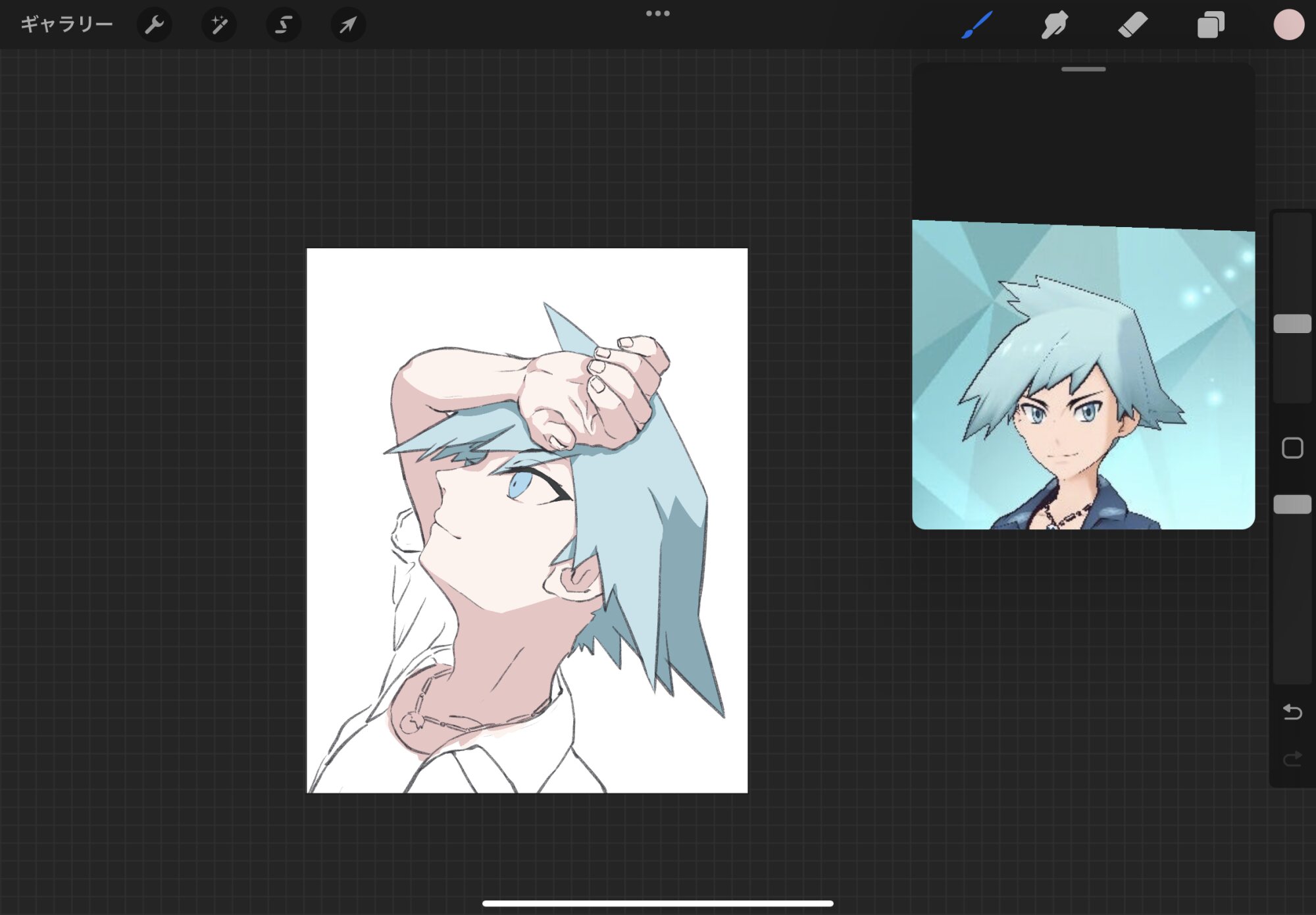
Task: Activate the Transform arrow tool
Action: (x=347, y=25)
